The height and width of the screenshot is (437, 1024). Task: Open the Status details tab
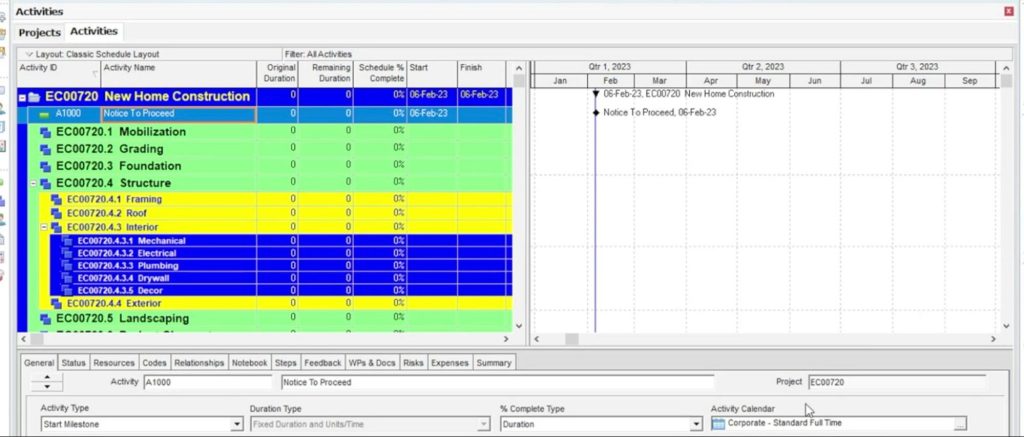[73, 363]
